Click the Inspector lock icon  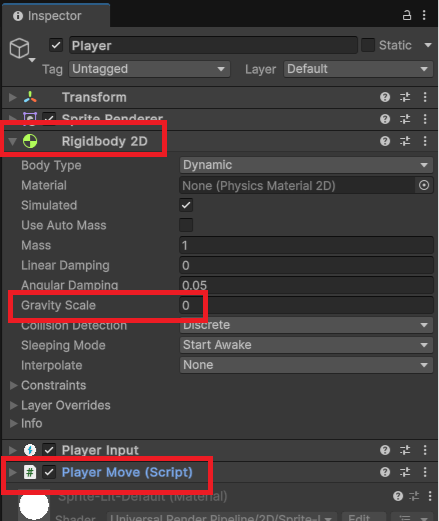(x=407, y=15)
